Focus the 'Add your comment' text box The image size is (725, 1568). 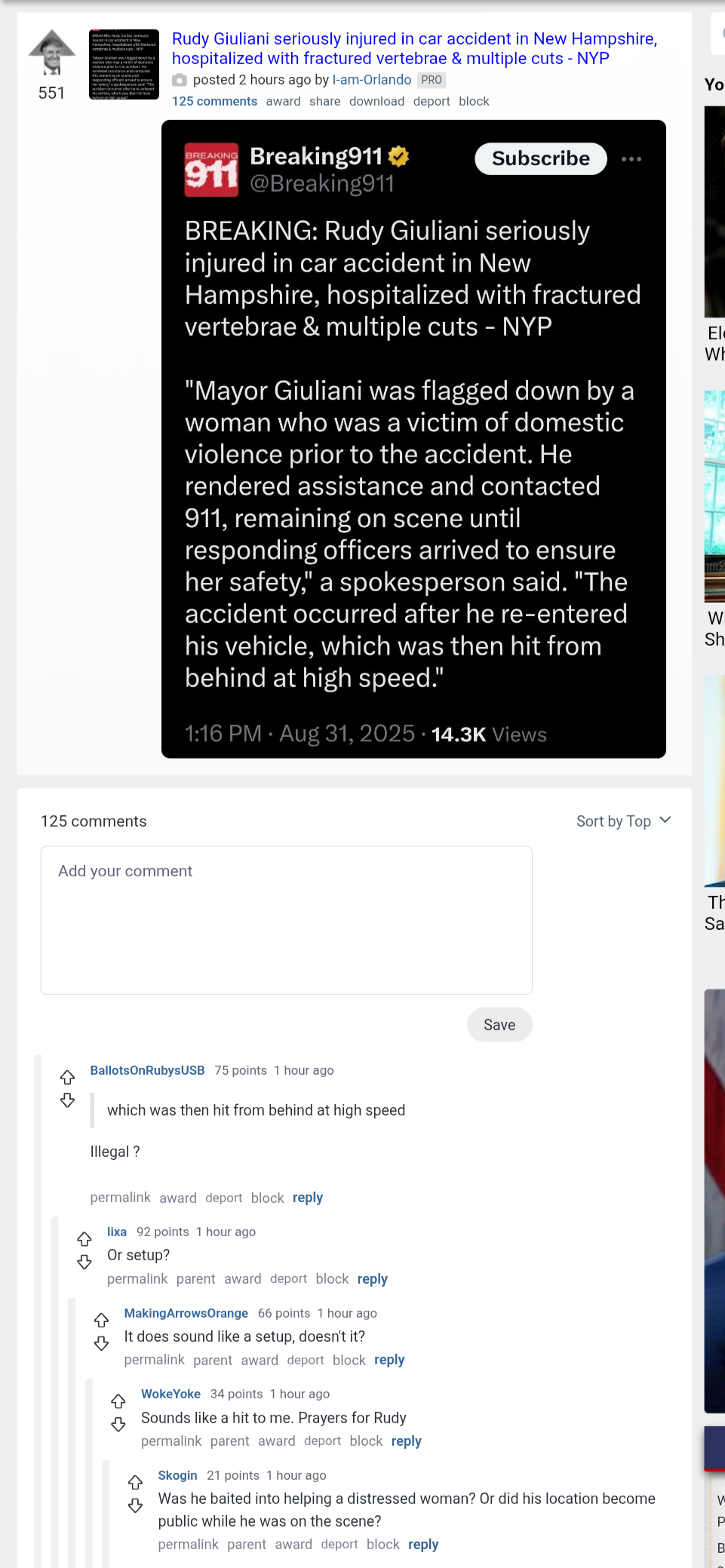(x=287, y=920)
